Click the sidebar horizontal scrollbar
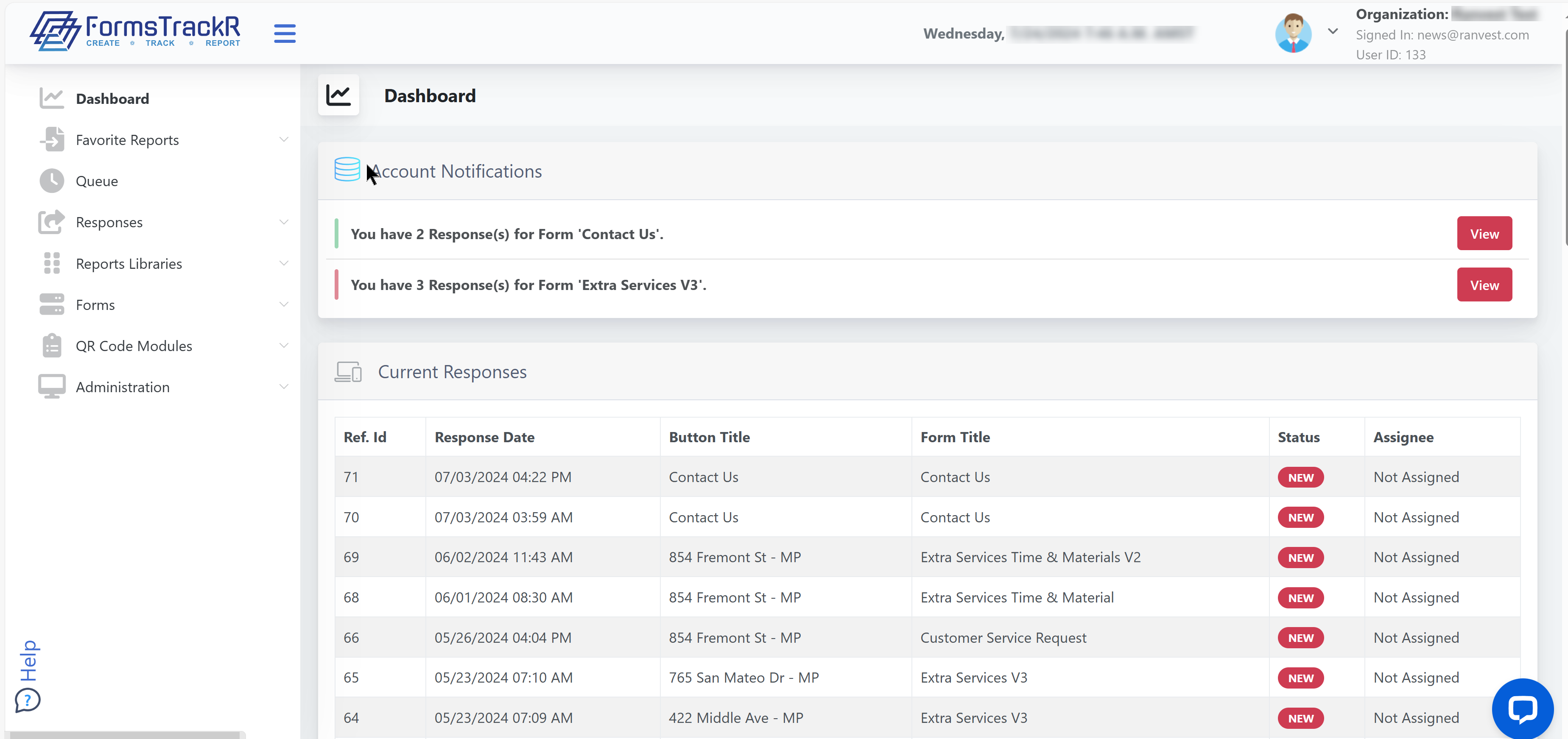This screenshot has width=1568, height=739. pos(125,735)
